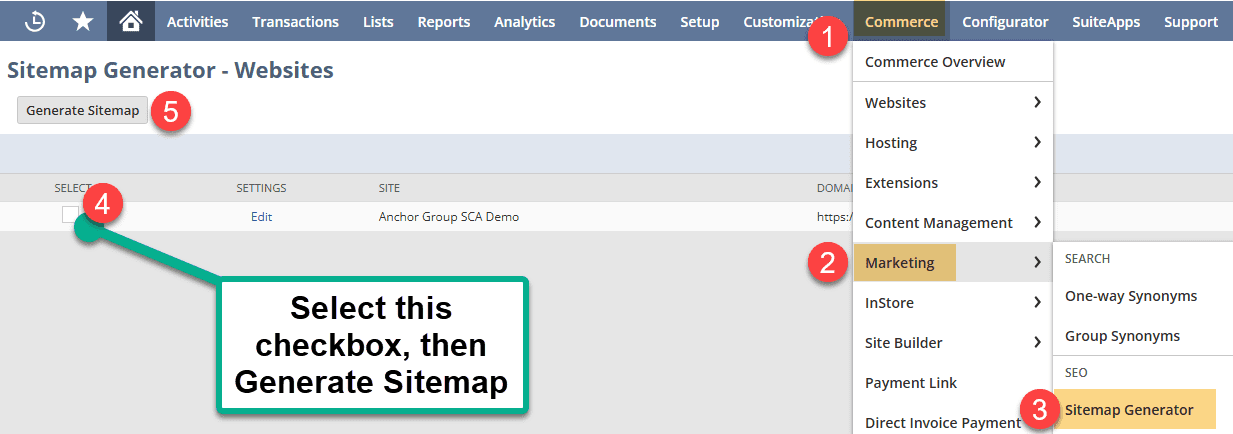Image resolution: width=1233 pixels, height=434 pixels.
Task: Open the Transactions menu
Action: (295, 21)
